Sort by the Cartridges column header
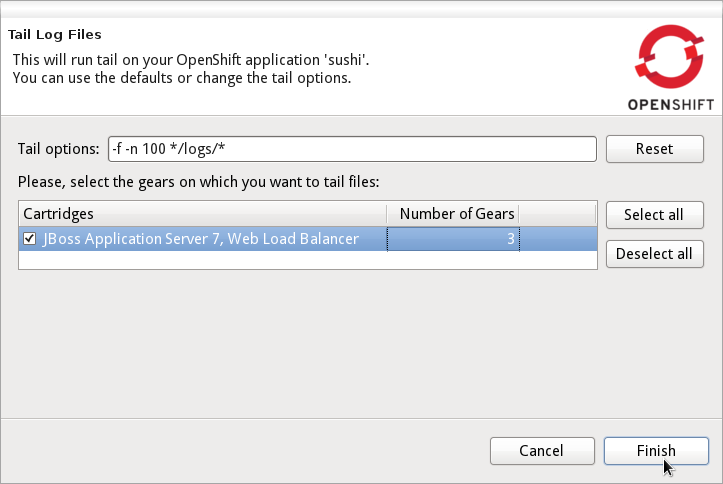This screenshot has height=484, width=723. 202,214
